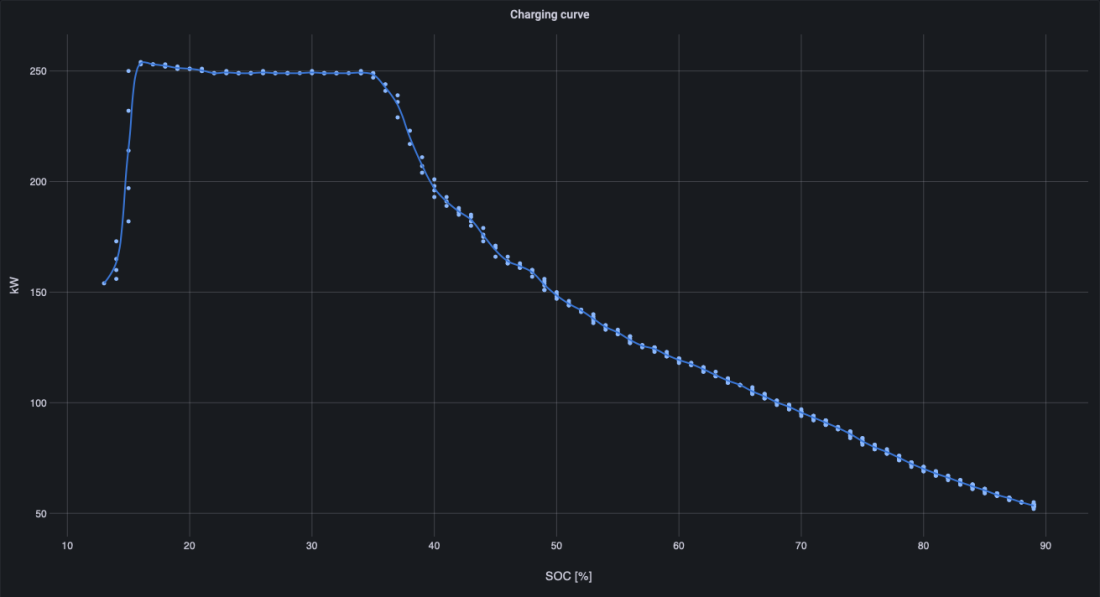
Task: Select the 30 x-axis tick label
Action: point(312,546)
